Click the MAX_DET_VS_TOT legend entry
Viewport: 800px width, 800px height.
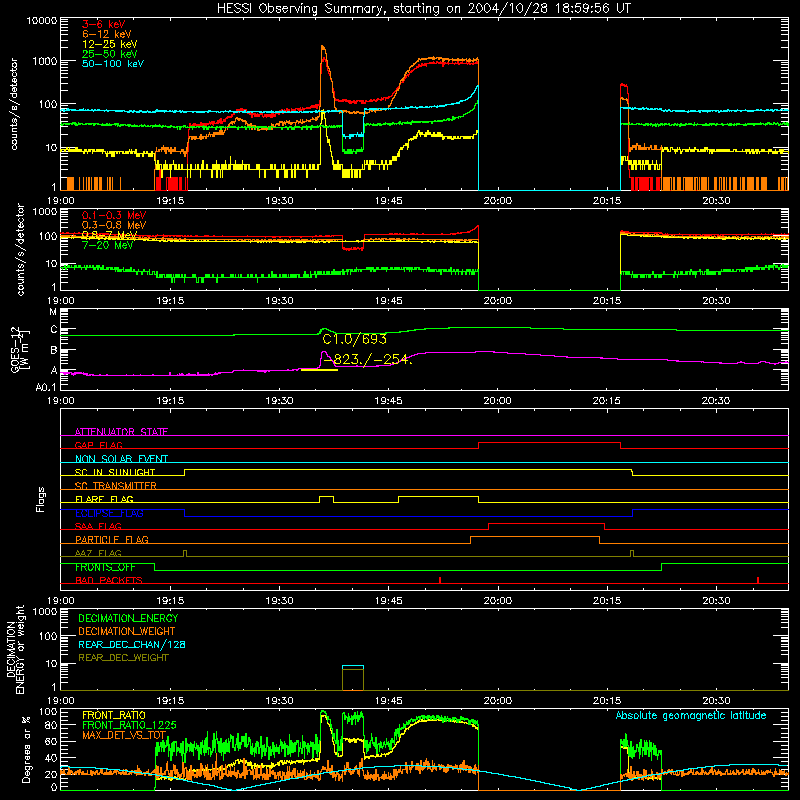click(x=124, y=735)
